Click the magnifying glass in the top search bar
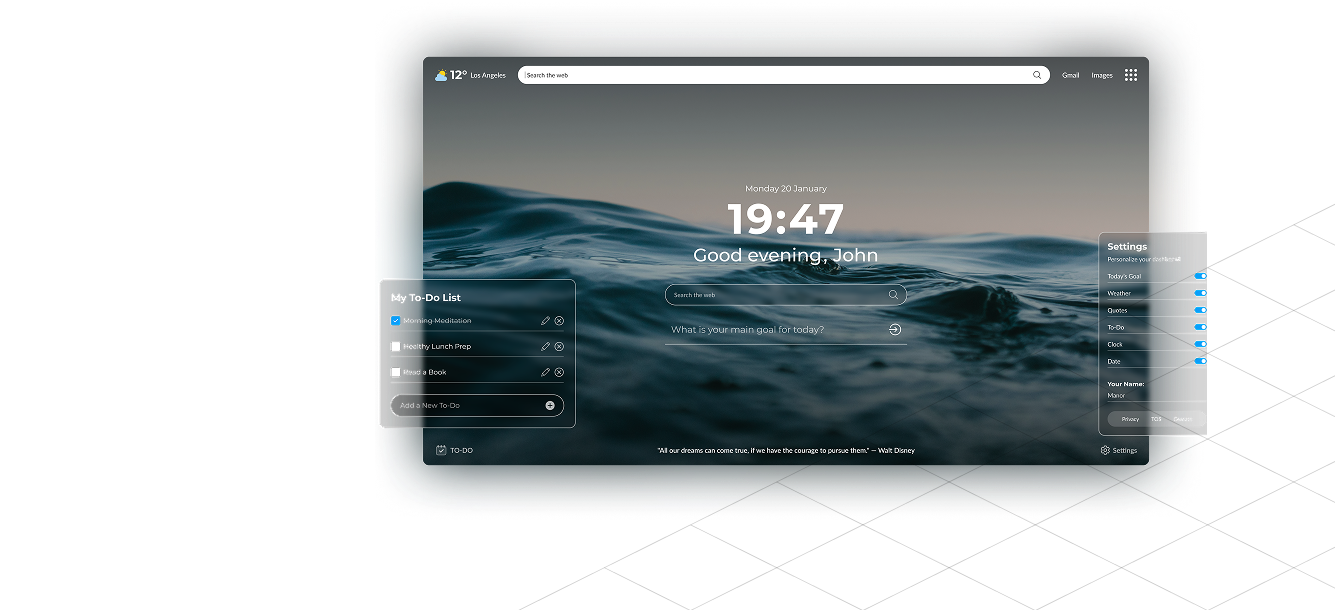The height and width of the screenshot is (610, 1335). tap(1037, 74)
